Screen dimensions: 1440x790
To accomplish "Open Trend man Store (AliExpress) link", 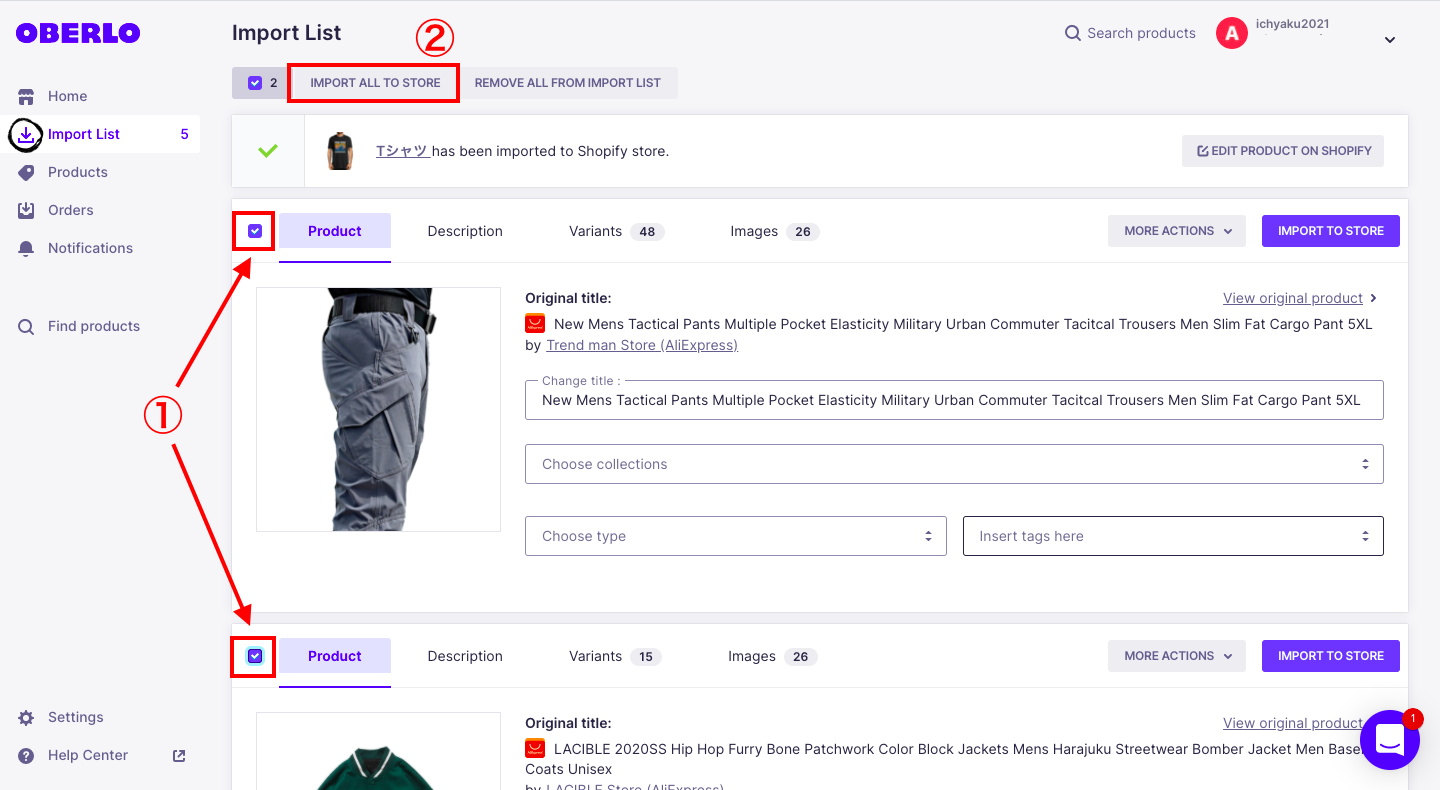I will (x=642, y=345).
